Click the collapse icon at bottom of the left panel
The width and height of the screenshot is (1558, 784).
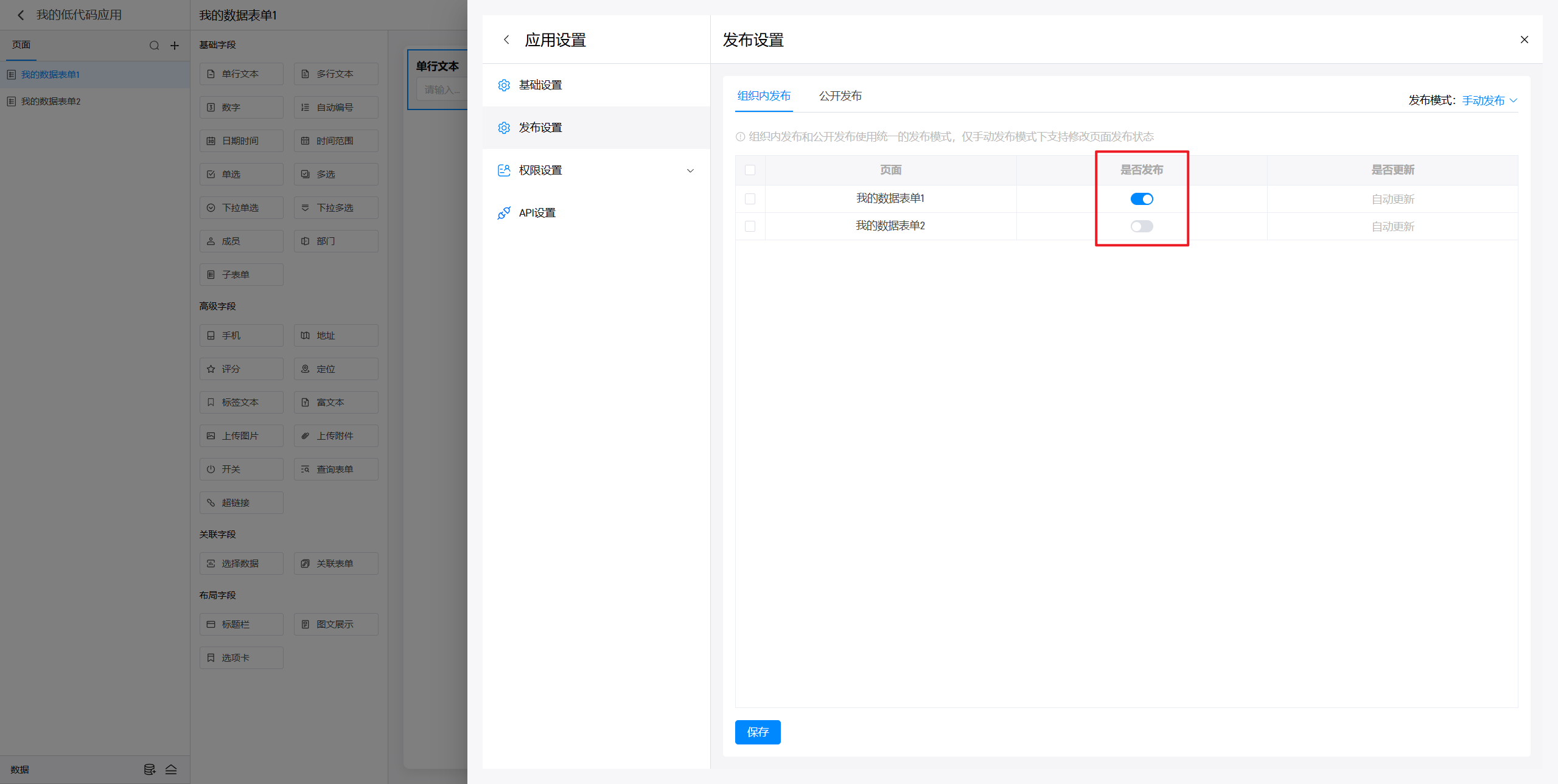tap(171, 769)
